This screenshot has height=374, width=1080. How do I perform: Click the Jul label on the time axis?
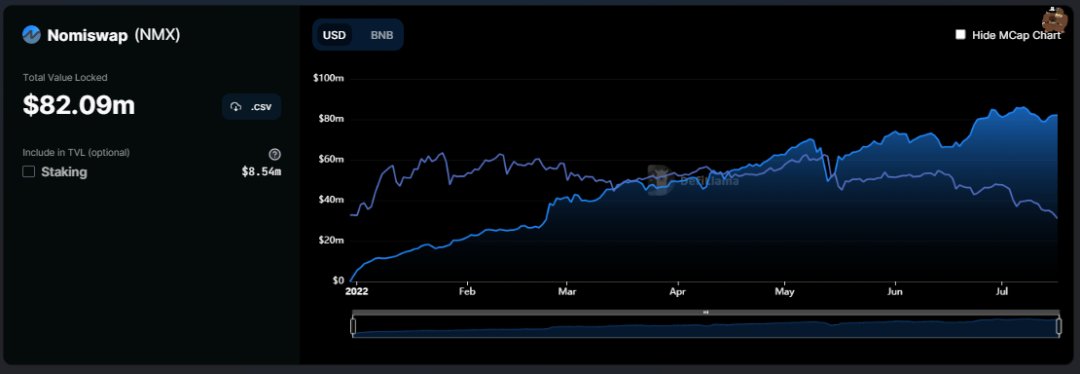1002,292
